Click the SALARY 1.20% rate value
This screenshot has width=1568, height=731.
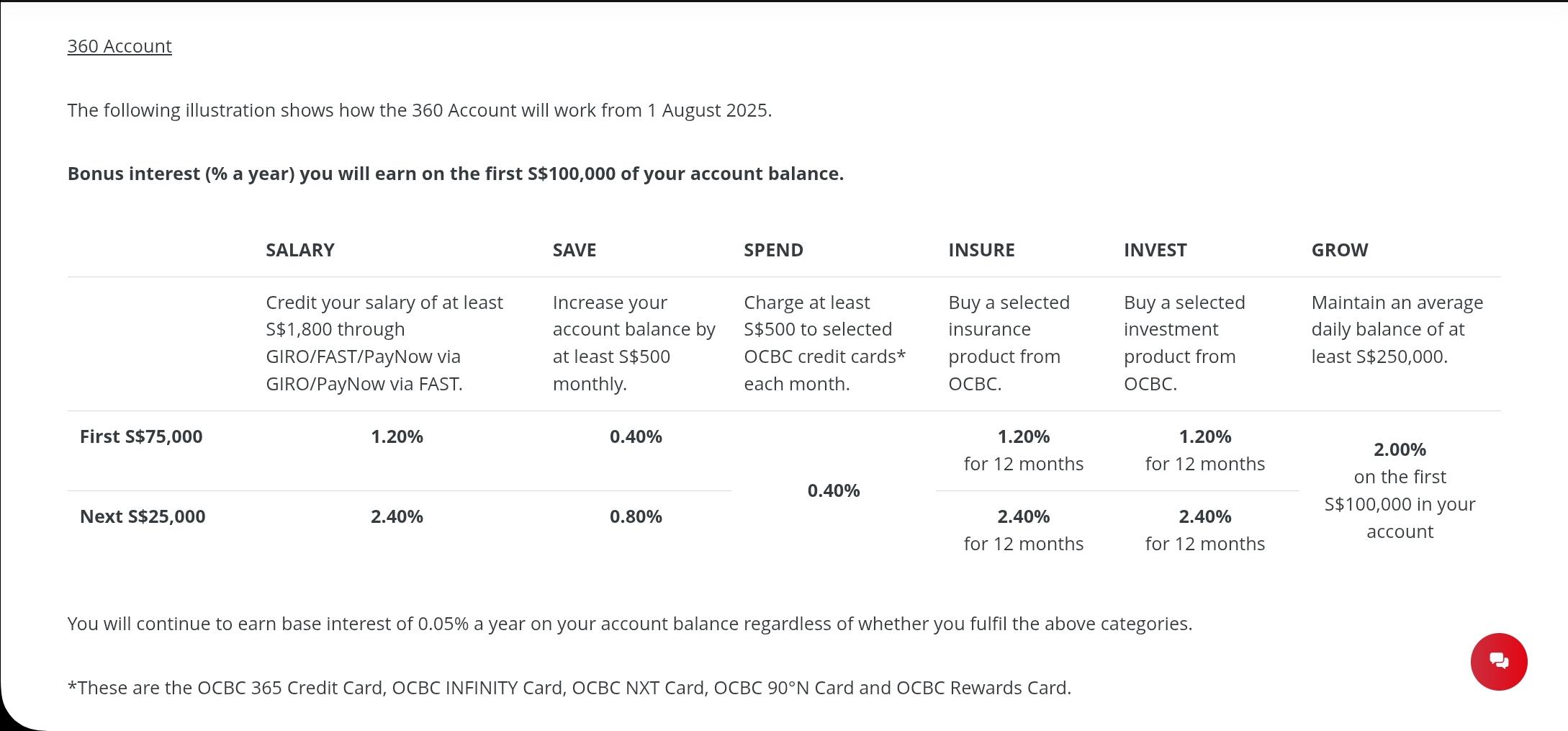point(396,436)
